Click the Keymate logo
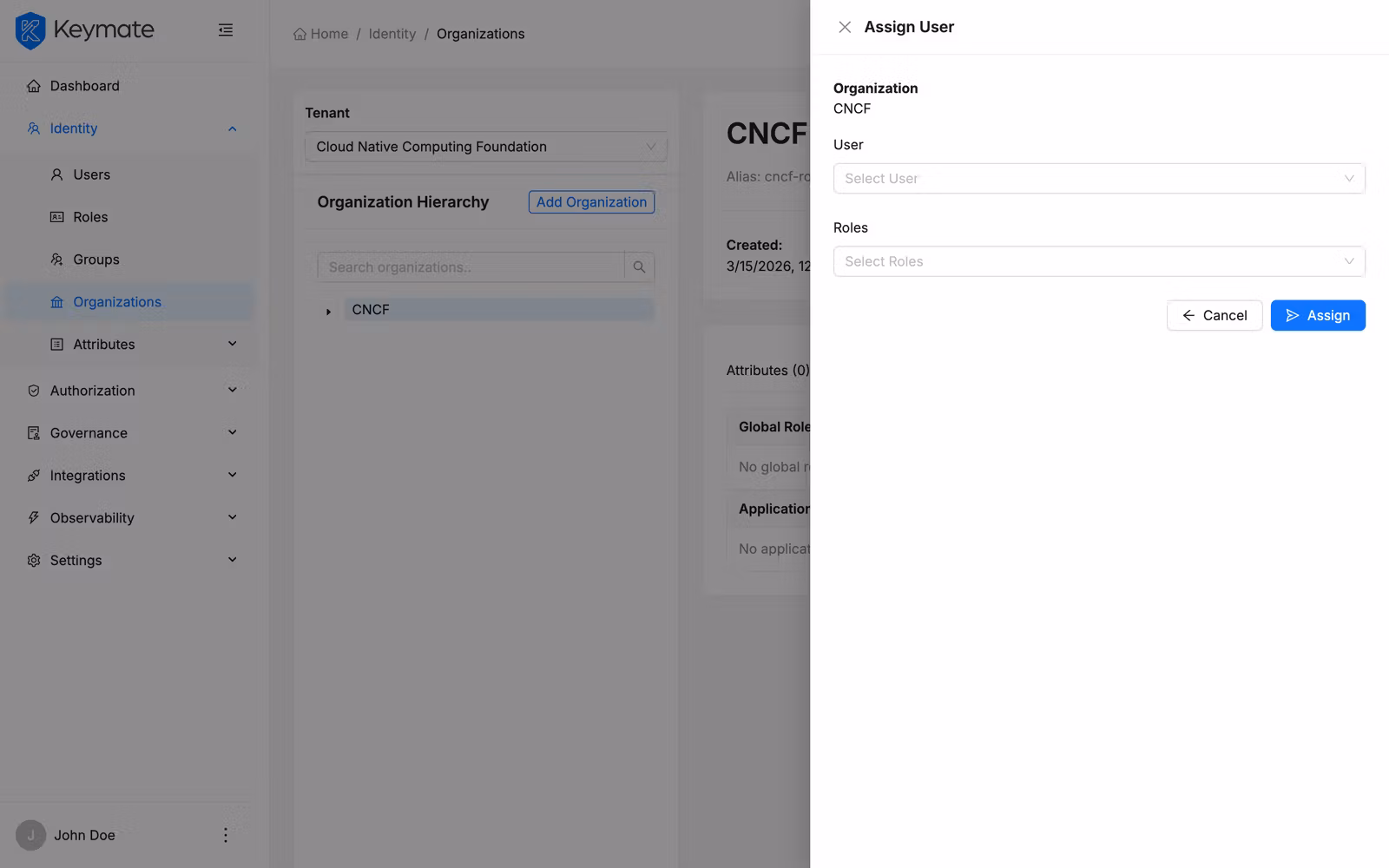The image size is (1389, 868). 30,30
